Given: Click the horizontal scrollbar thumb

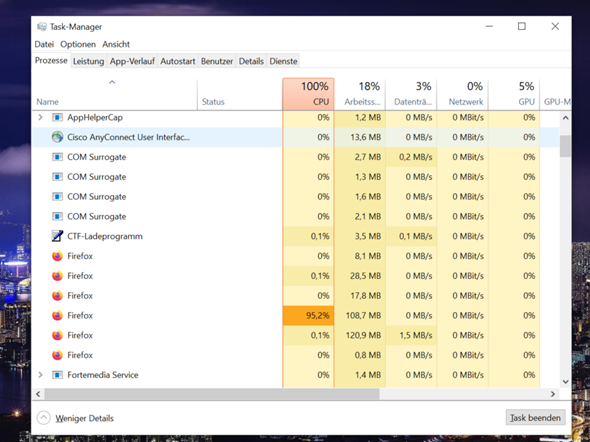Looking at the screenshot, I should point(212,394).
